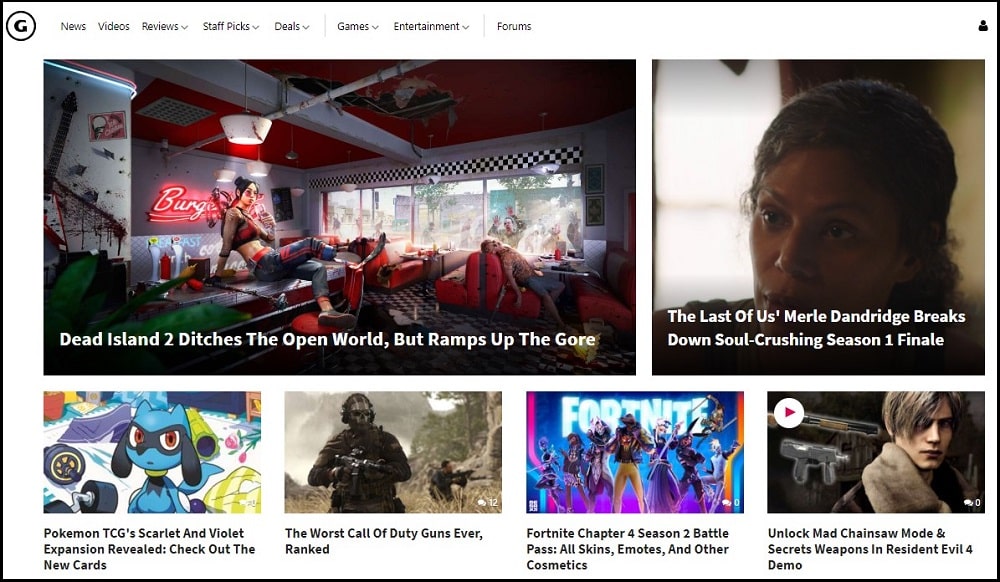
Task: Open the user account profile icon
Action: click(983, 26)
